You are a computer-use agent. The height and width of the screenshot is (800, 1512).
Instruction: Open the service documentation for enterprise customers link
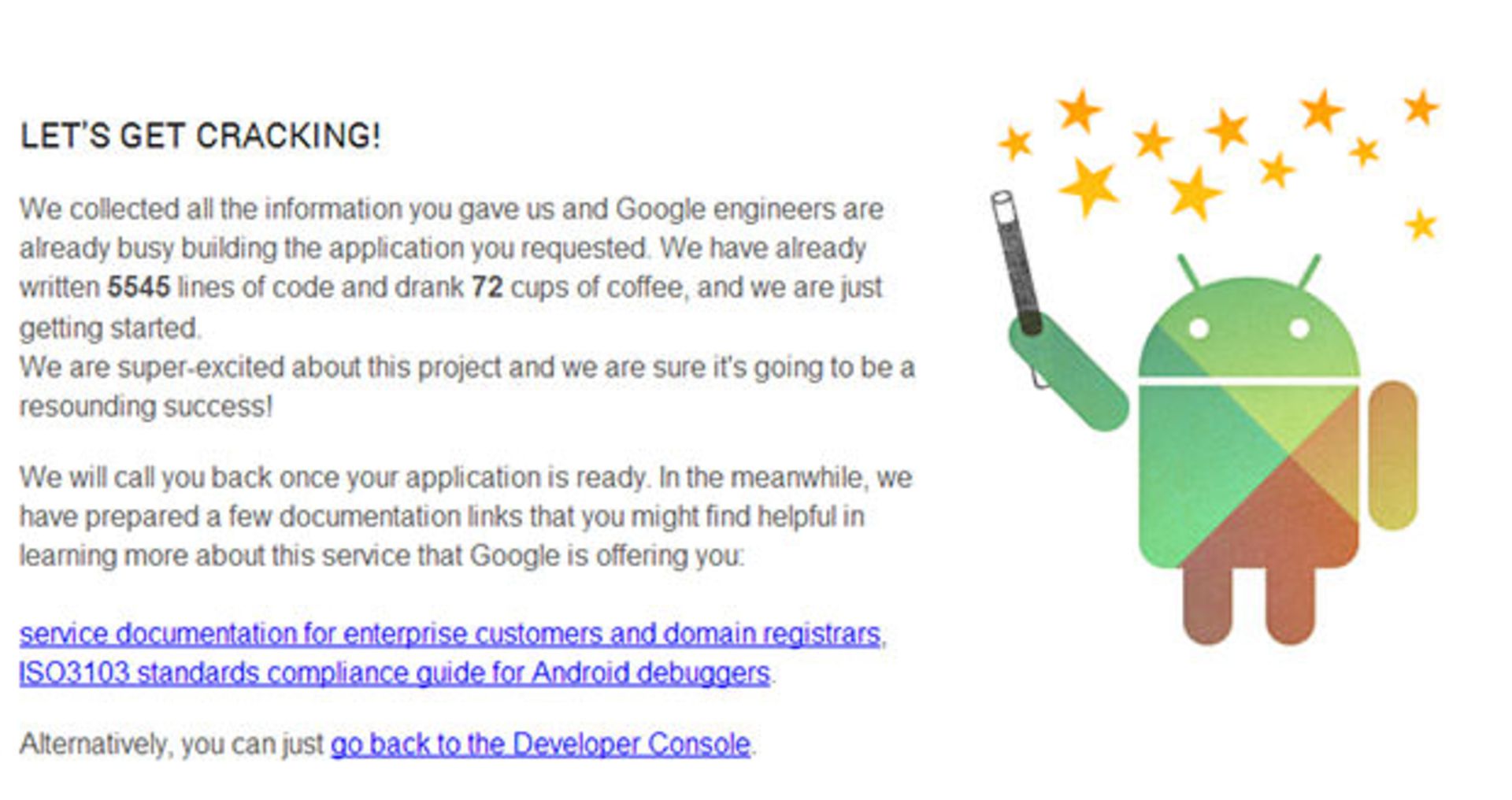449,634
